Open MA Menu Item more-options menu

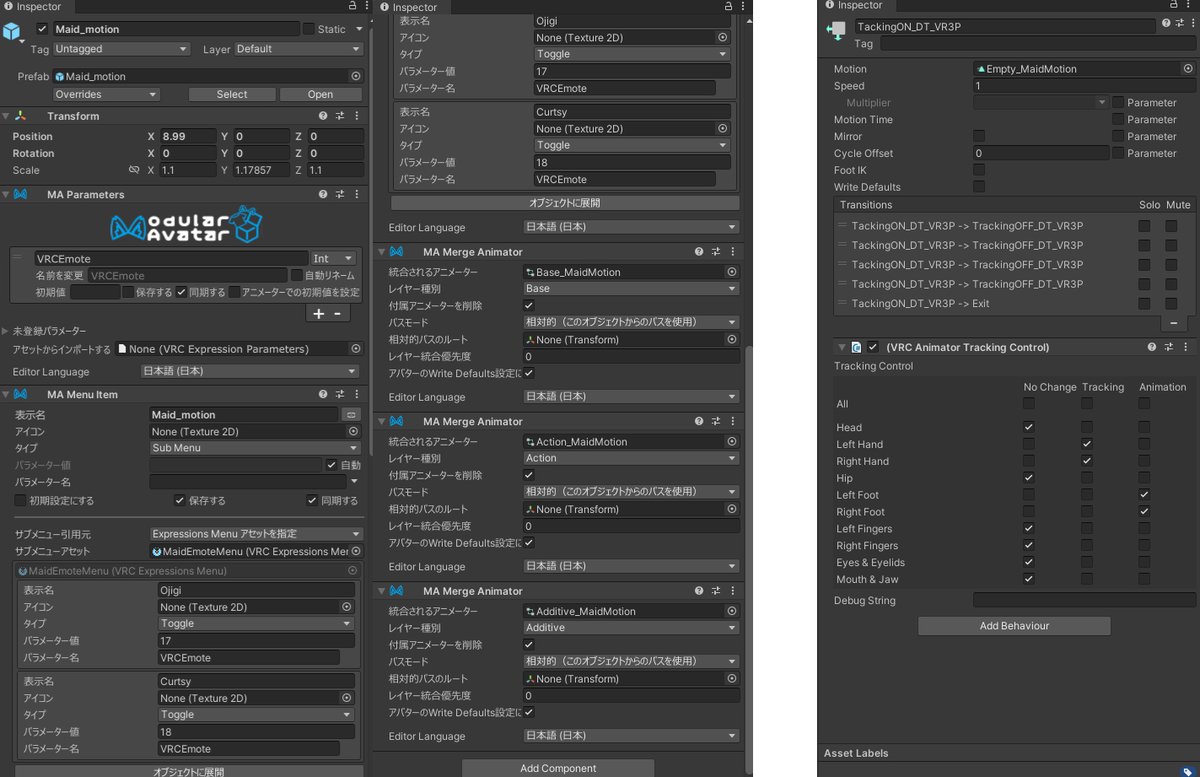click(357, 394)
